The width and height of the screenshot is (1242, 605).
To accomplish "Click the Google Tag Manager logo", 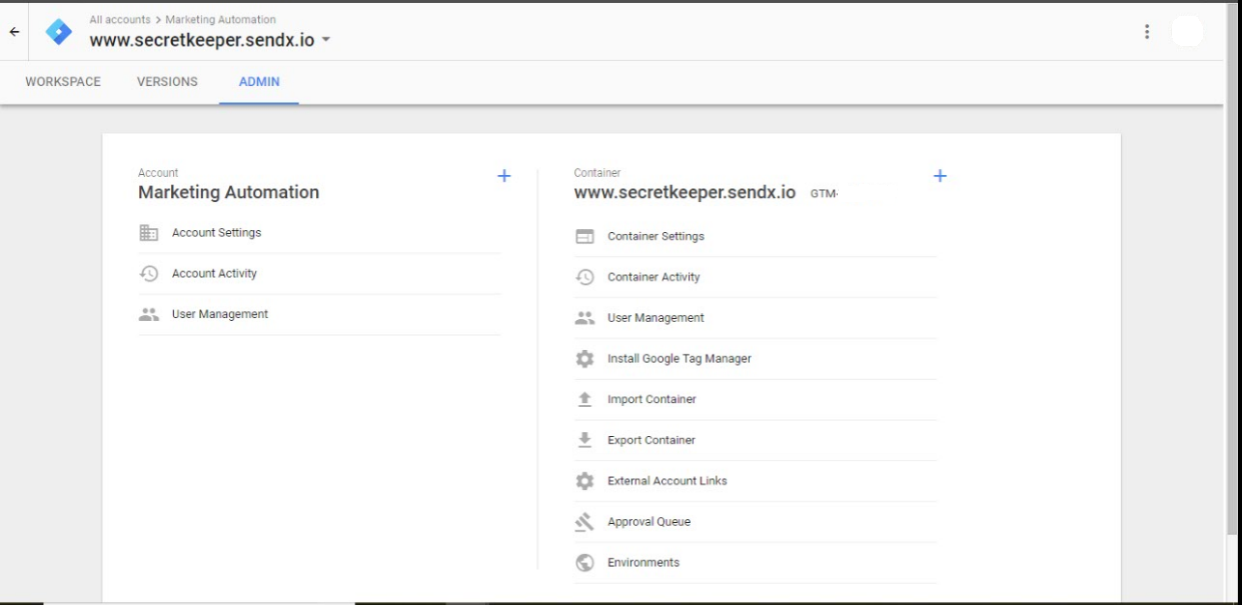I will (59, 32).
